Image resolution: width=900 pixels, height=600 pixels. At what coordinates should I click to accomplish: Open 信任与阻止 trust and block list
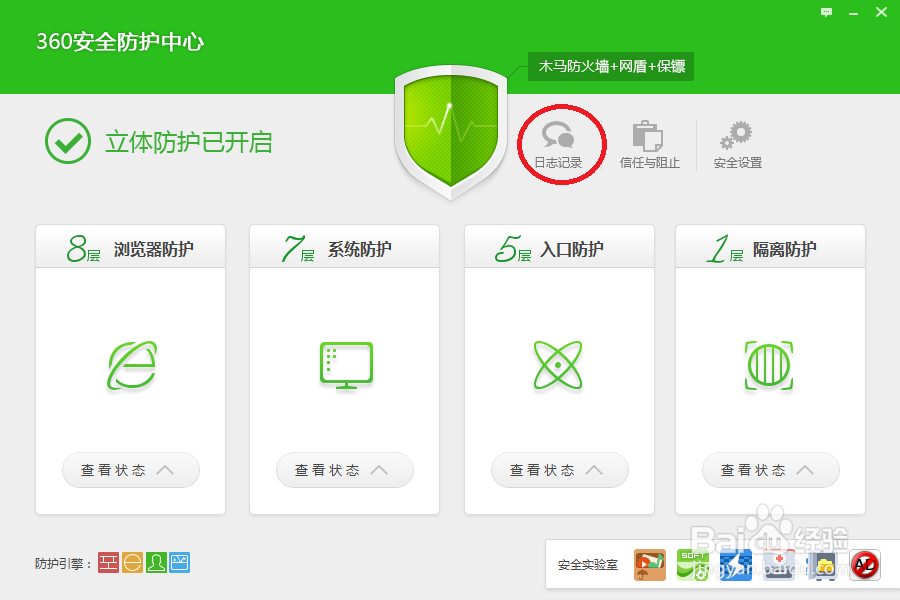[x=649, y=145]
